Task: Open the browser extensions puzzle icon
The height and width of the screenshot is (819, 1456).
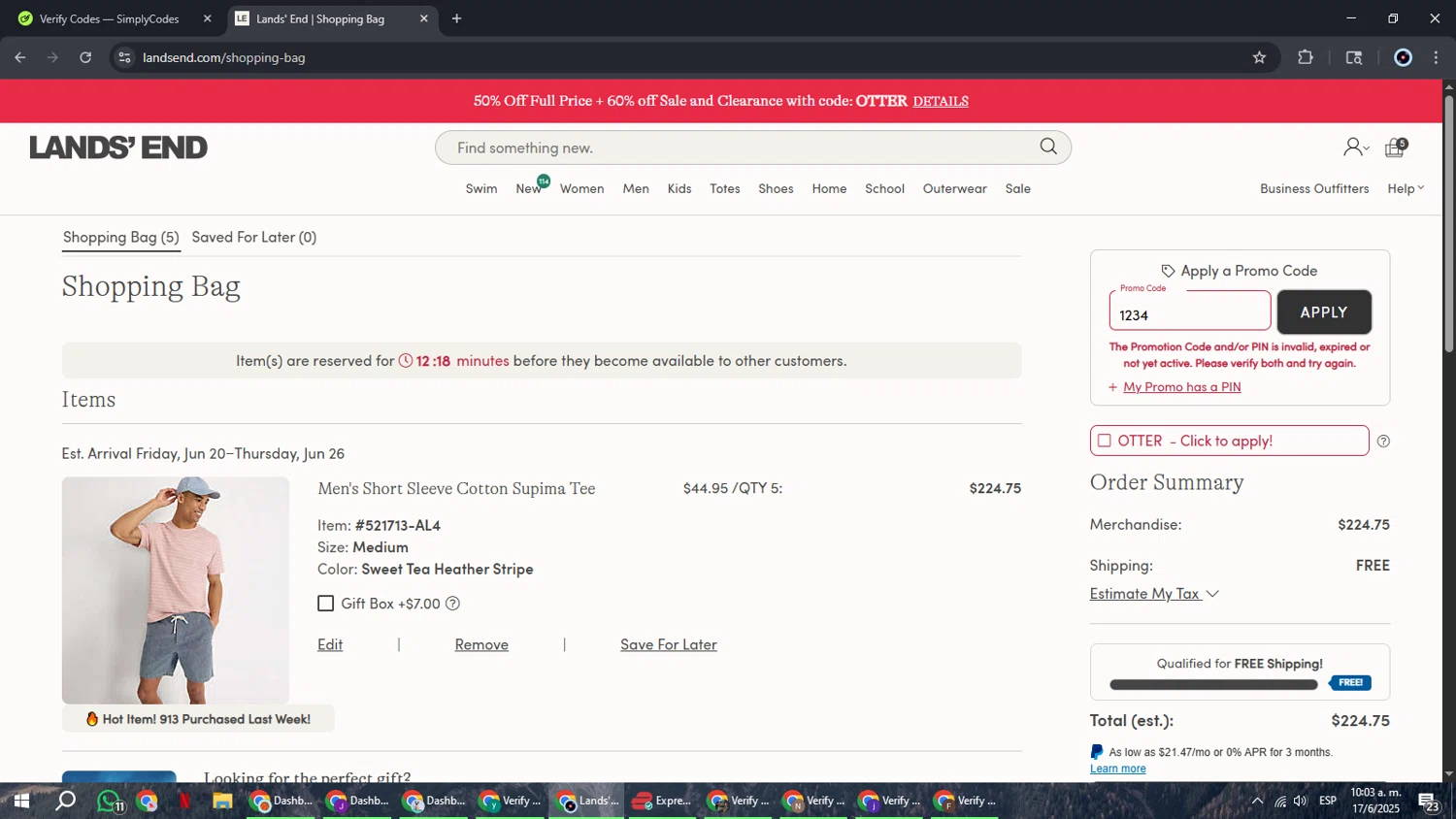Action: [x=1306, y=57]
